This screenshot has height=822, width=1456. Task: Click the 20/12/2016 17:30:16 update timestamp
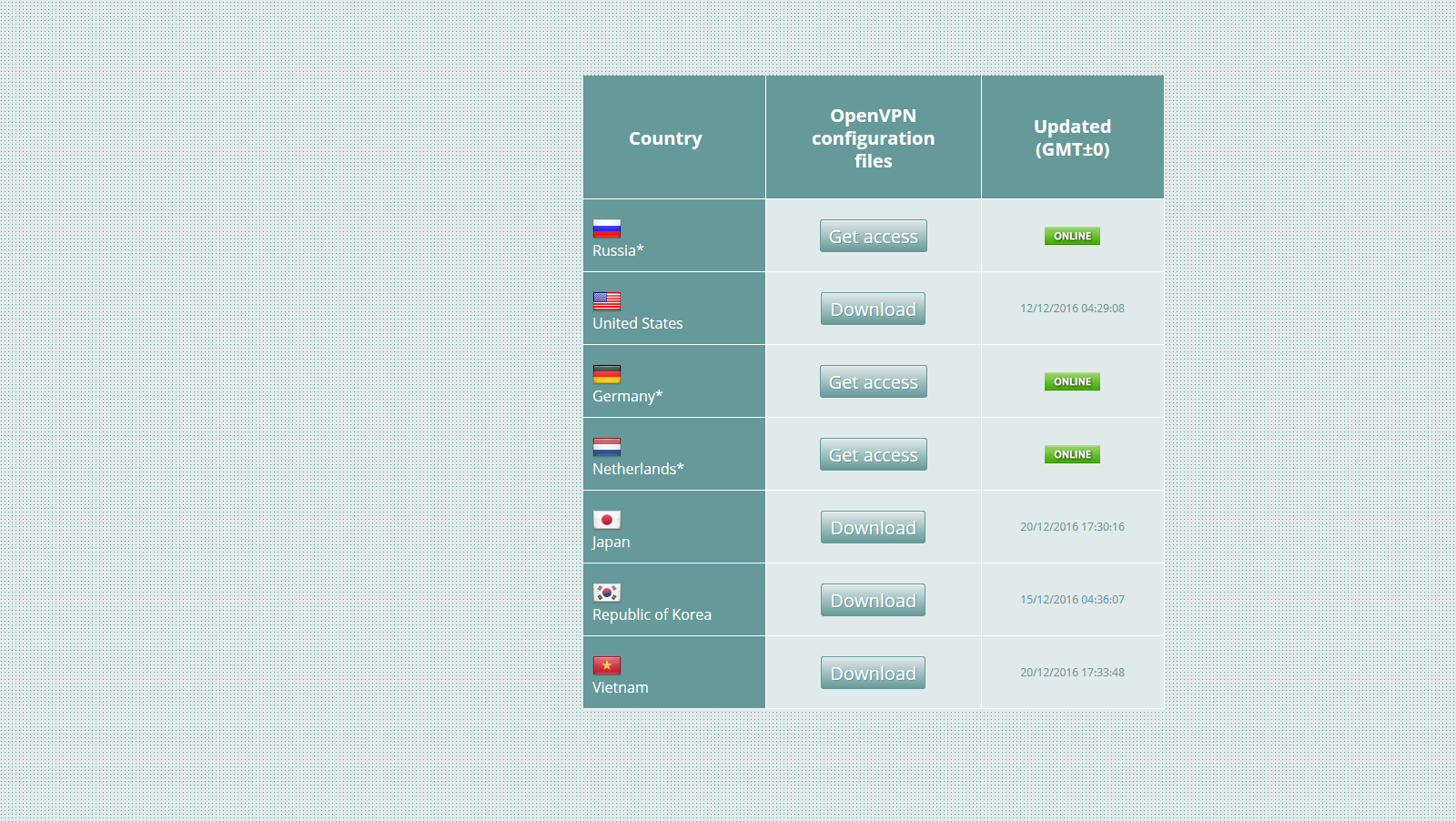1072,527
